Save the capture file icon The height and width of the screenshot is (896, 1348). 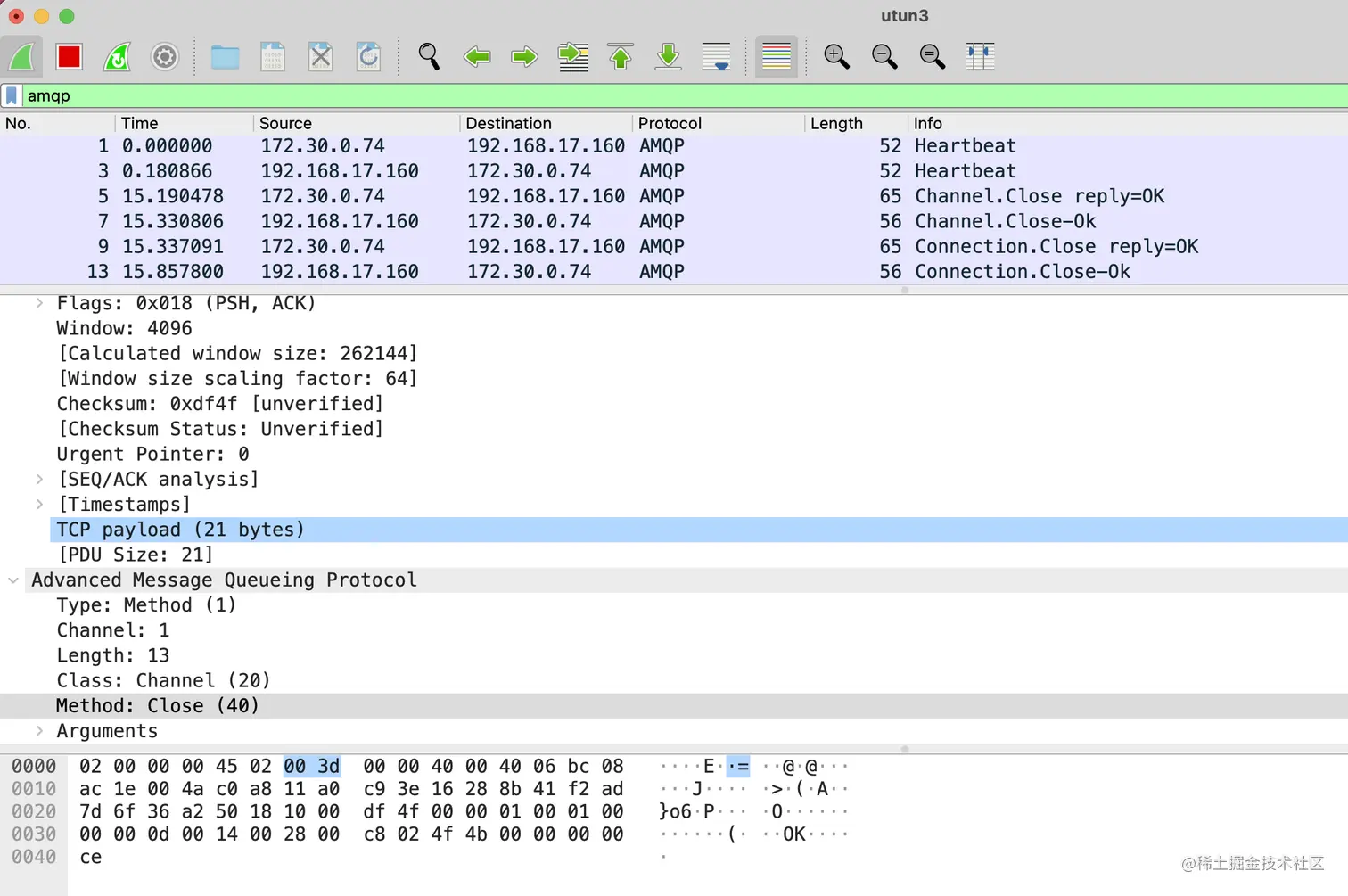[x=273, y=57]
